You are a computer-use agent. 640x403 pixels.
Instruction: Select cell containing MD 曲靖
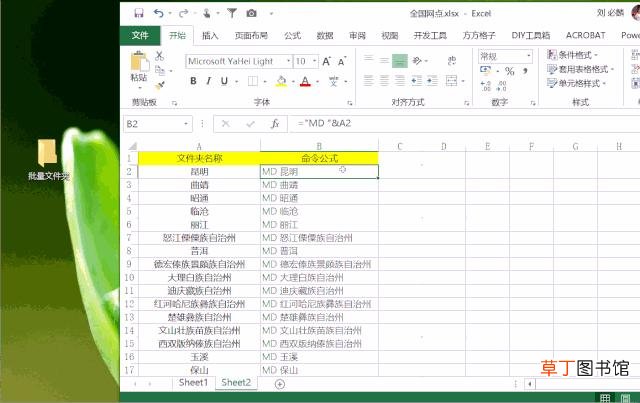coord(319,185)
